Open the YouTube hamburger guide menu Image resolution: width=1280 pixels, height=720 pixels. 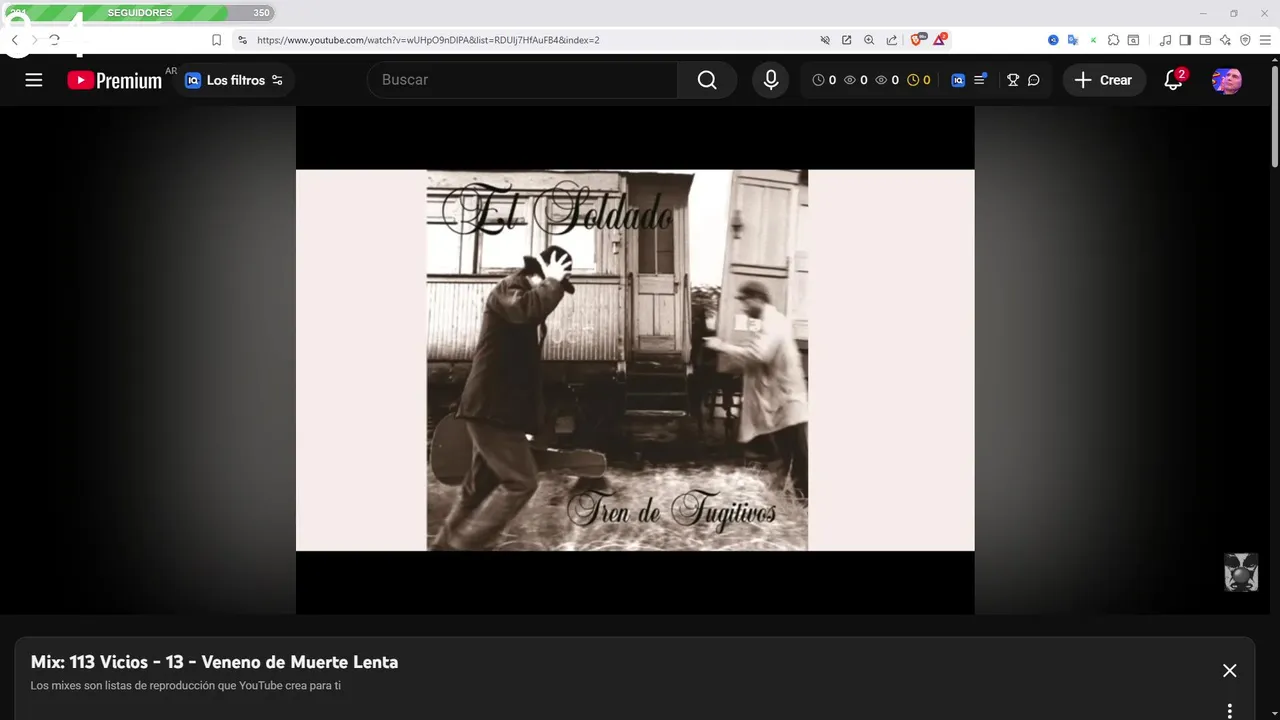34,80
